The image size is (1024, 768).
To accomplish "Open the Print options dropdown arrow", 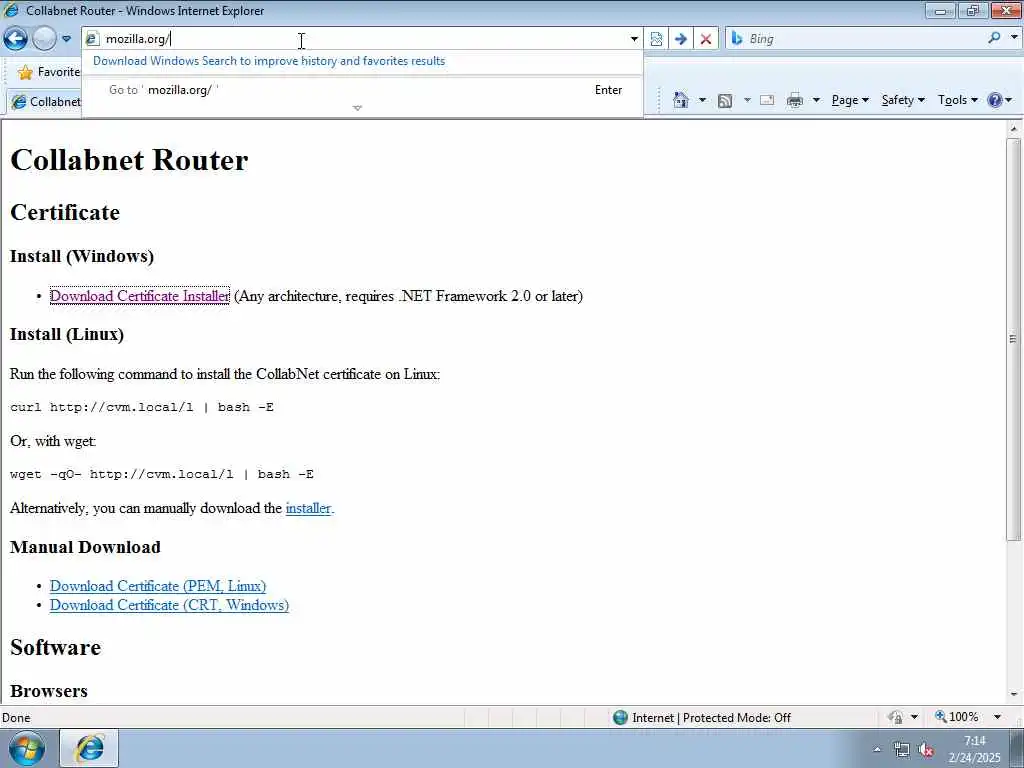I will click(x=816, y=100).
